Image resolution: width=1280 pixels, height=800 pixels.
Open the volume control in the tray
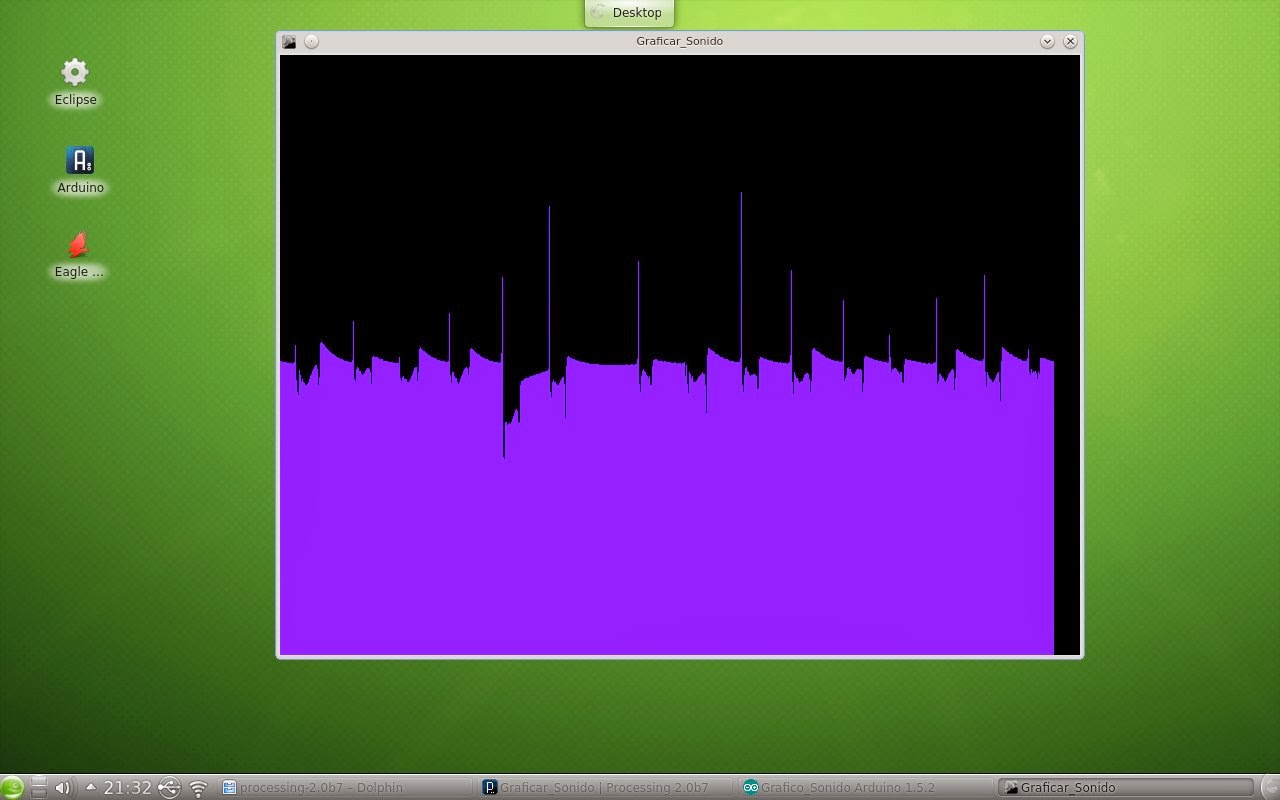tap(63, 787)
